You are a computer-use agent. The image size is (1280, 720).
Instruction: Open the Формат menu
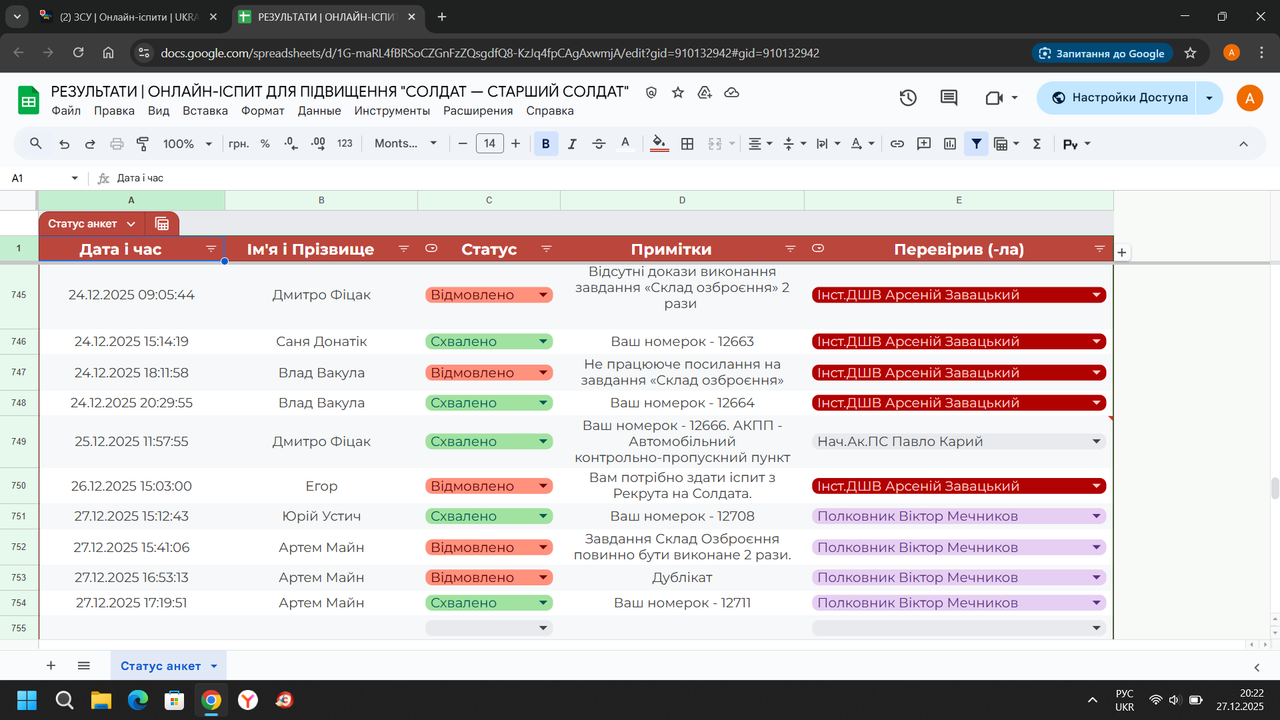(263, 111)
